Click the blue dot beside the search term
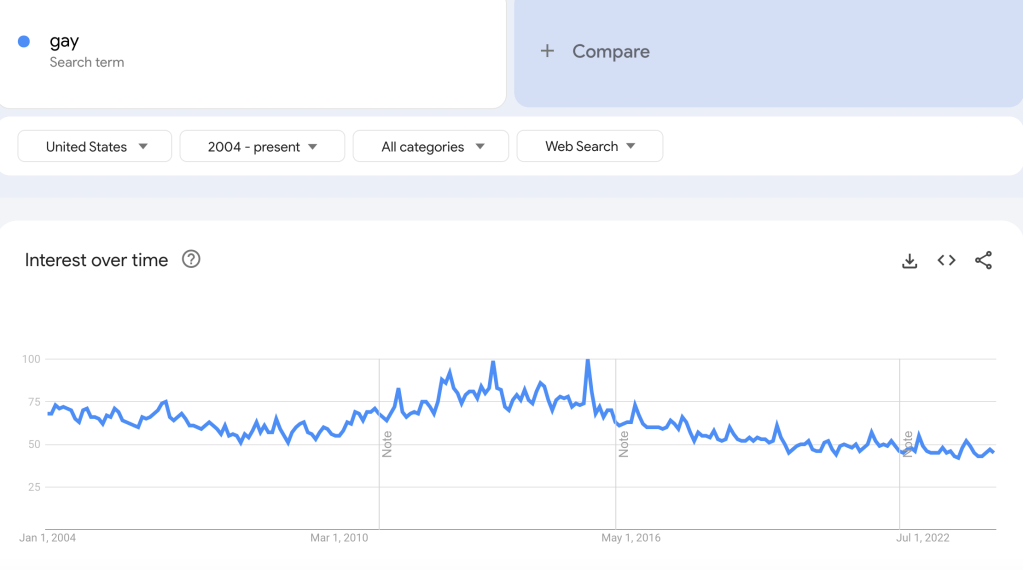The width and height of the screenshot is (1023, 570). [x=24, y=42]
